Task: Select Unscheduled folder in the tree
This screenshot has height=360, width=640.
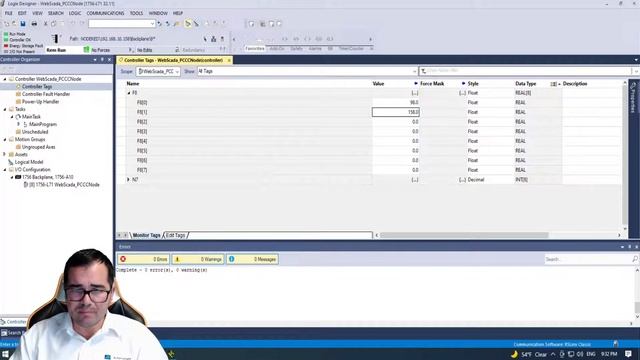Action: [35, 132]
